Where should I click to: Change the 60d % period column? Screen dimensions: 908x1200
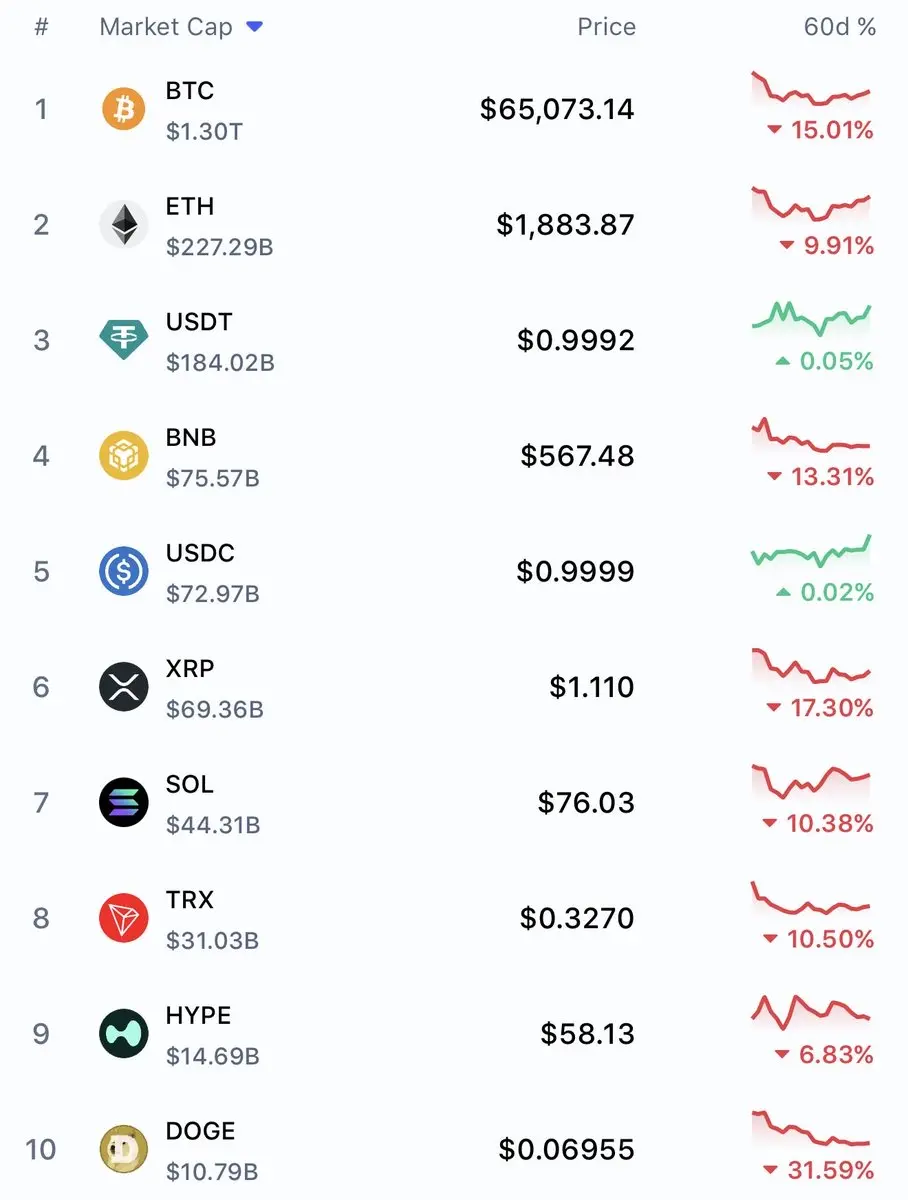click(840, 27)
